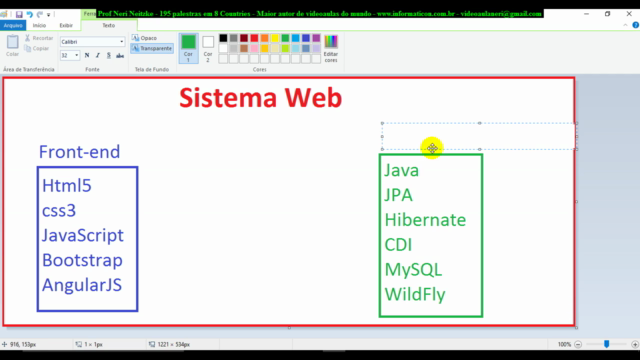
Task: Pick the brown palette swatch
Action: (244, 48)
